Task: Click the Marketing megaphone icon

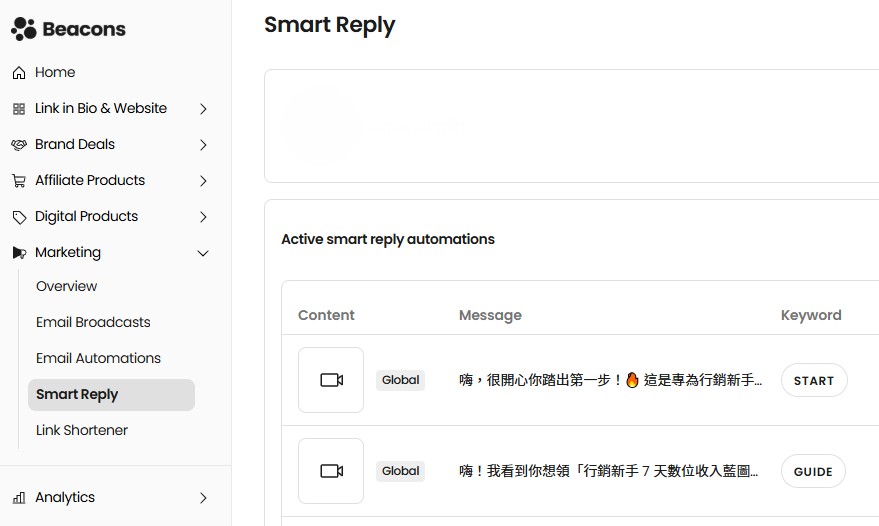Action: 19,253
